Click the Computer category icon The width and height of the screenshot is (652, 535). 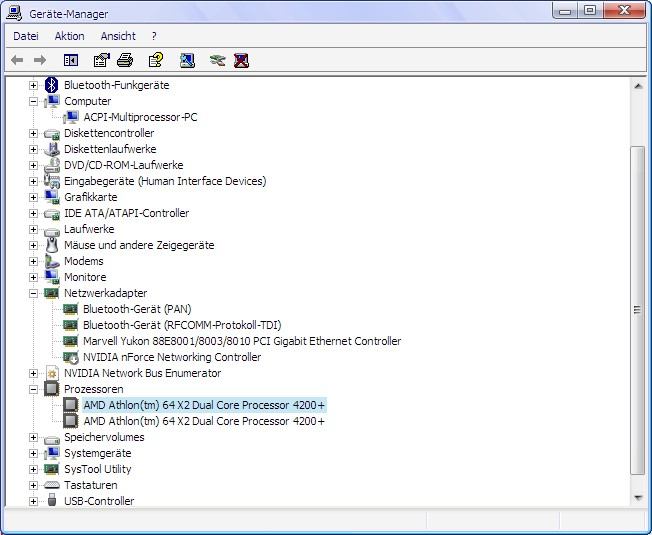(x=52, y=101)
